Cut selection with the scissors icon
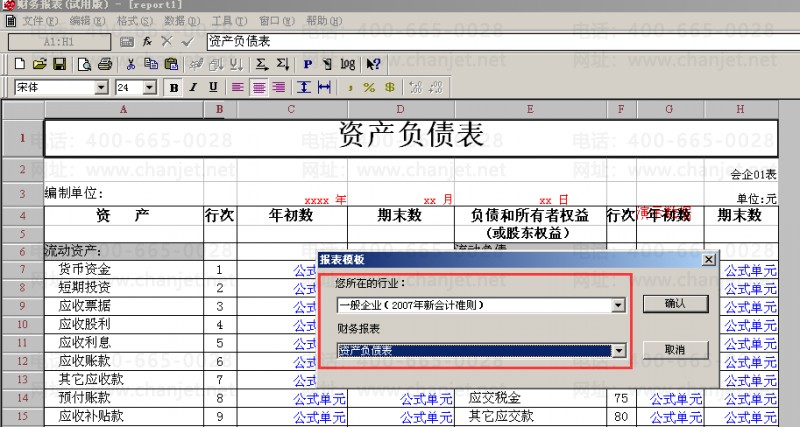Image resolution: width=800 pixels, height=427 pixels. [131, 64]
